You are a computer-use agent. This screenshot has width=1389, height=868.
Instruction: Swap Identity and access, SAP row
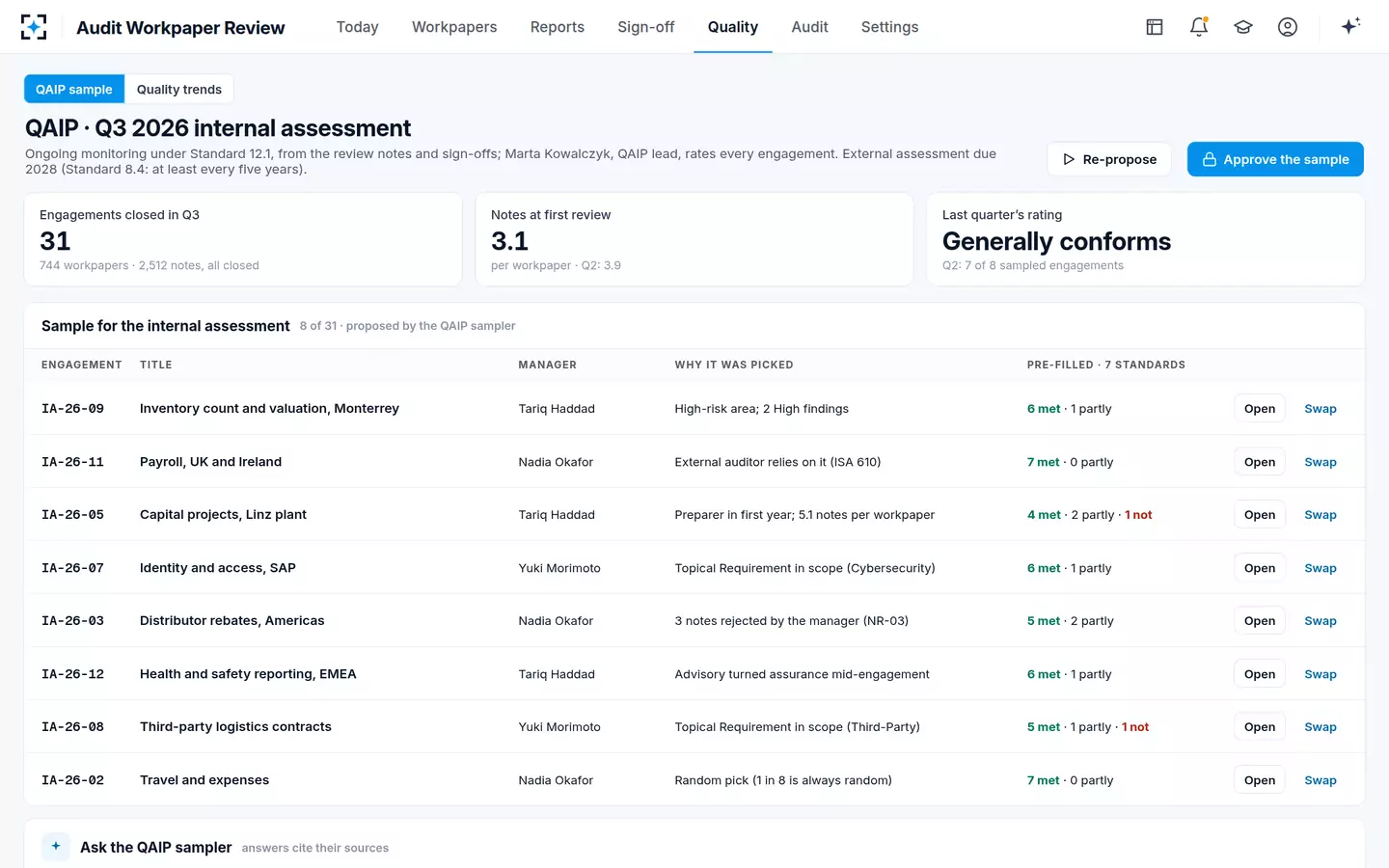pyautogui.click(x=1321, y=568)
